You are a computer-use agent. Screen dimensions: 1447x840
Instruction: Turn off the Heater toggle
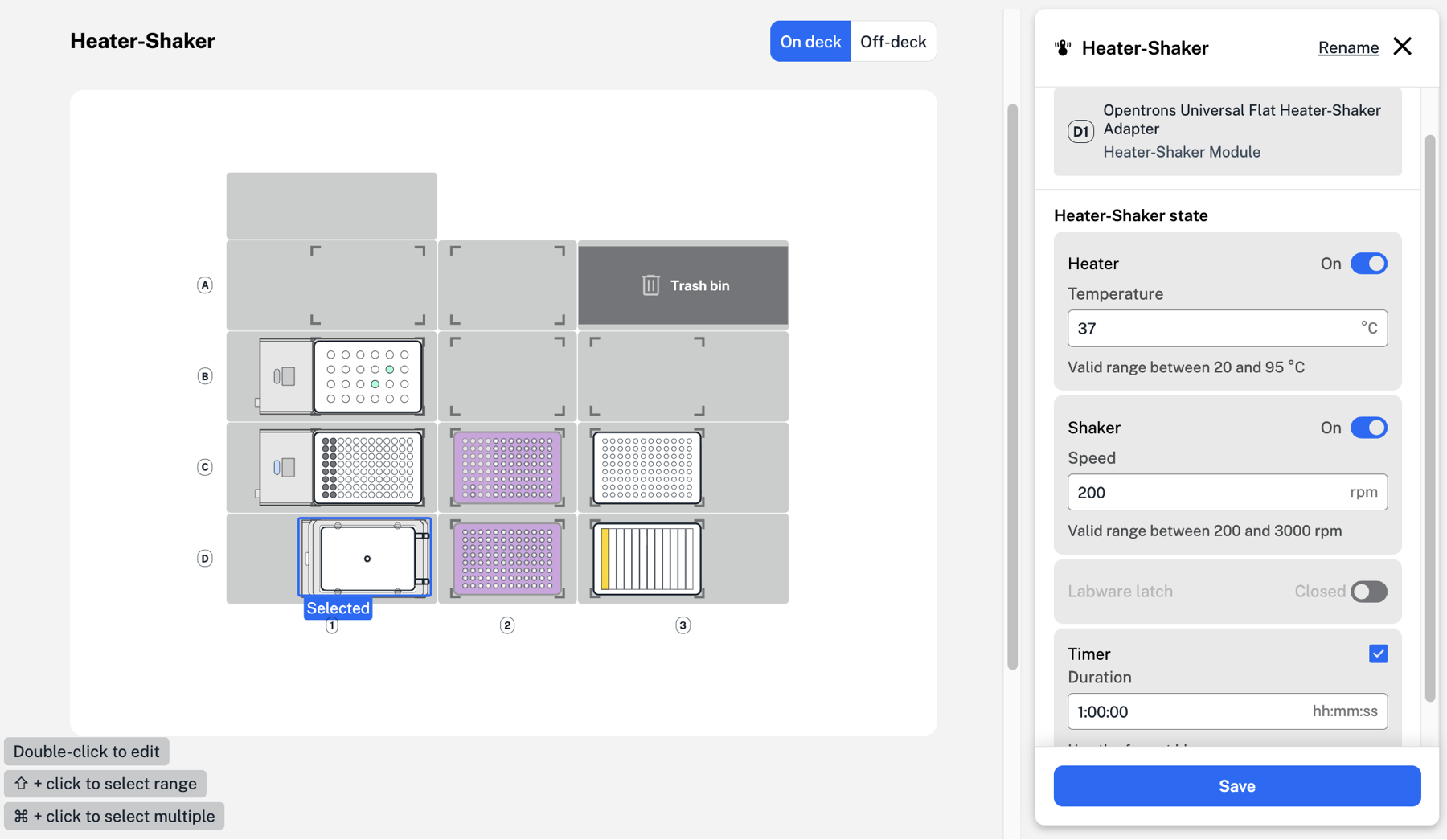coord(1368,264)
